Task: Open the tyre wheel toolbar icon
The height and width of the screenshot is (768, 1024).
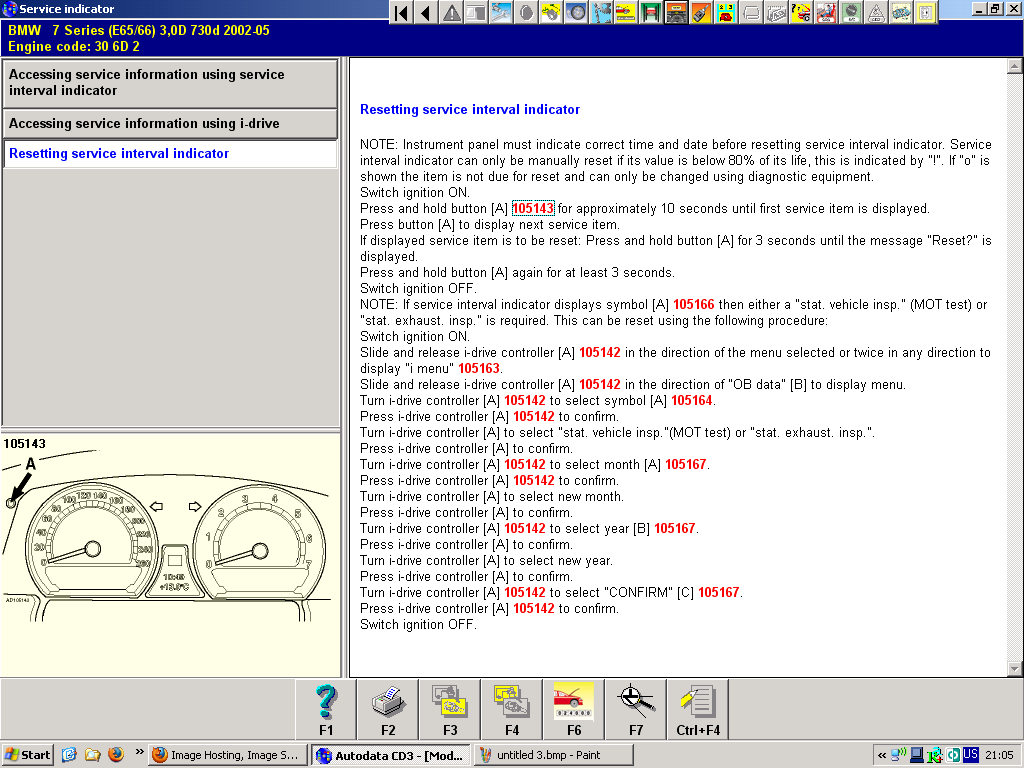Action: click(x=576, y=12)
